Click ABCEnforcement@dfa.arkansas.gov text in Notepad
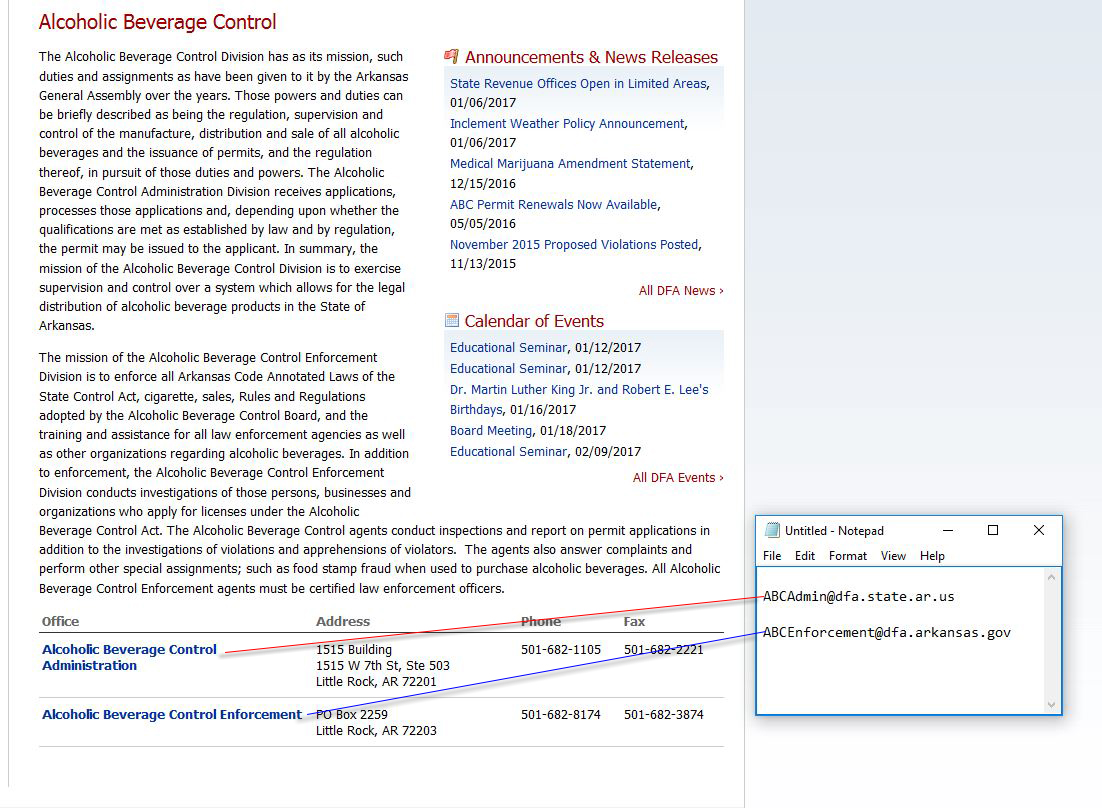The height and width of the screenshot is (808, 1102). pos(887,632)
